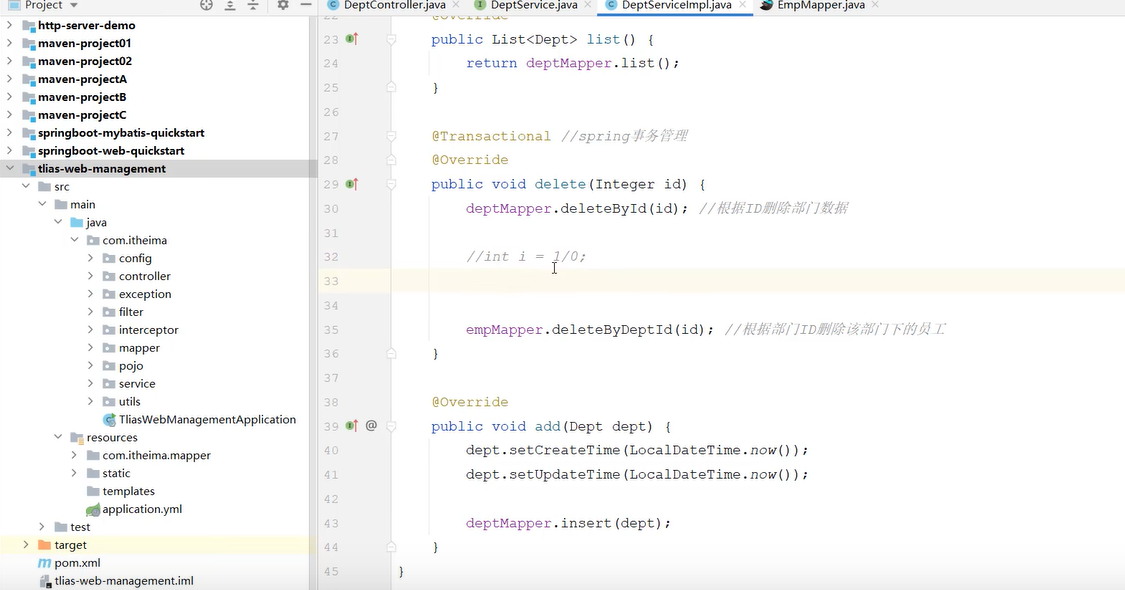Select tlias-web-management.iml file

click(124, 581)
